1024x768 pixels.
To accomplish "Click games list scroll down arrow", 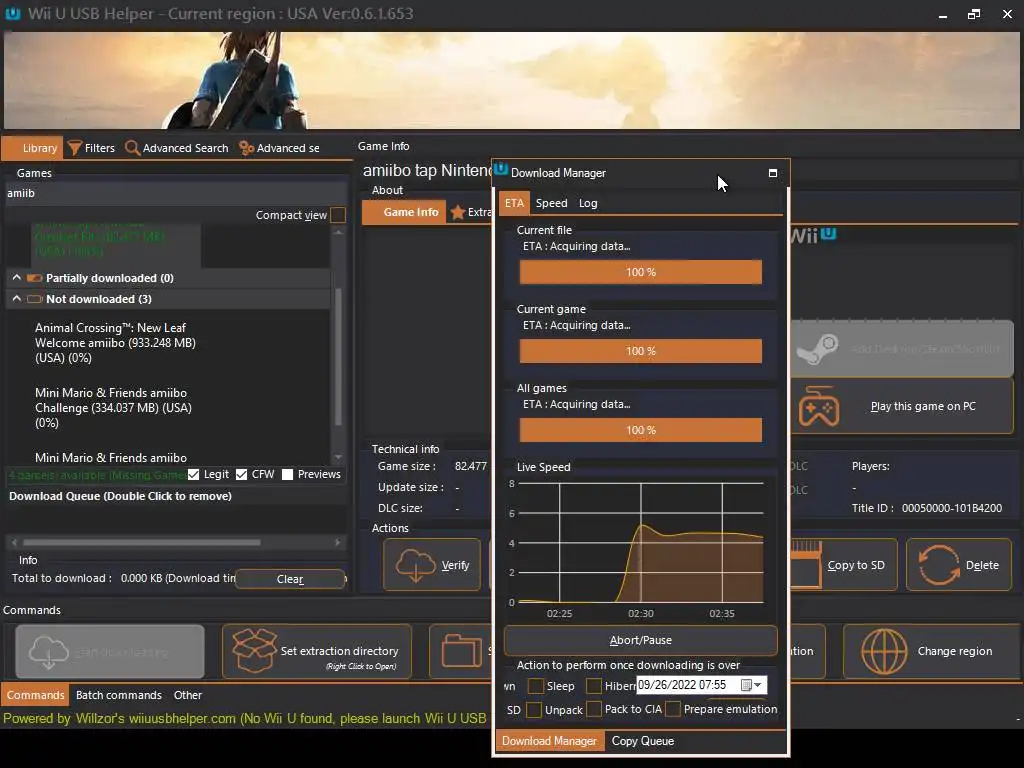I will tap(338, 457).
